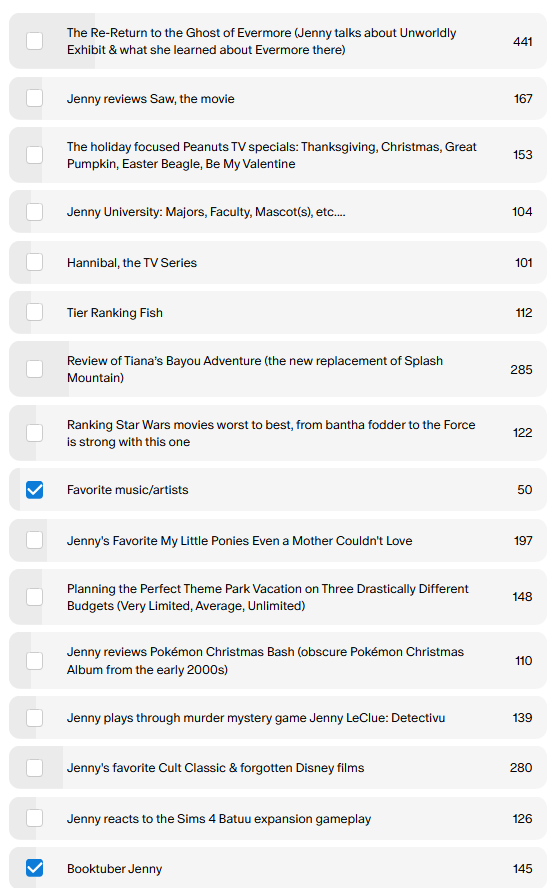Click the Hannibal, the TV Series label
Image resolution: width=552 pixels, height=888 pixels.
click(132, 263)
